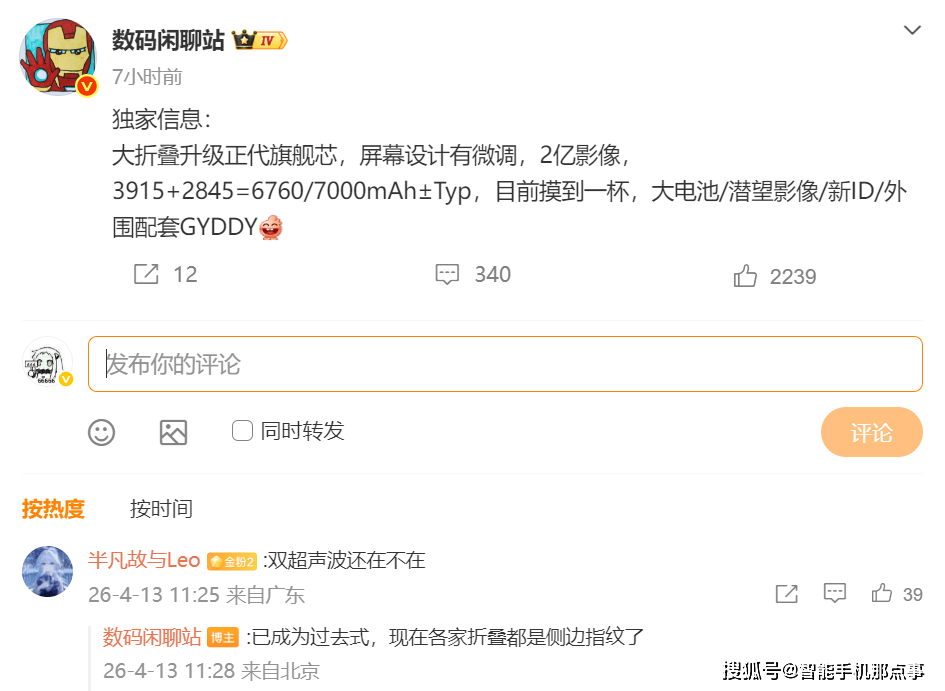The image size is (945, 691).
Task: Enable the 同时转发 checkbox
Action: (242, 431)
